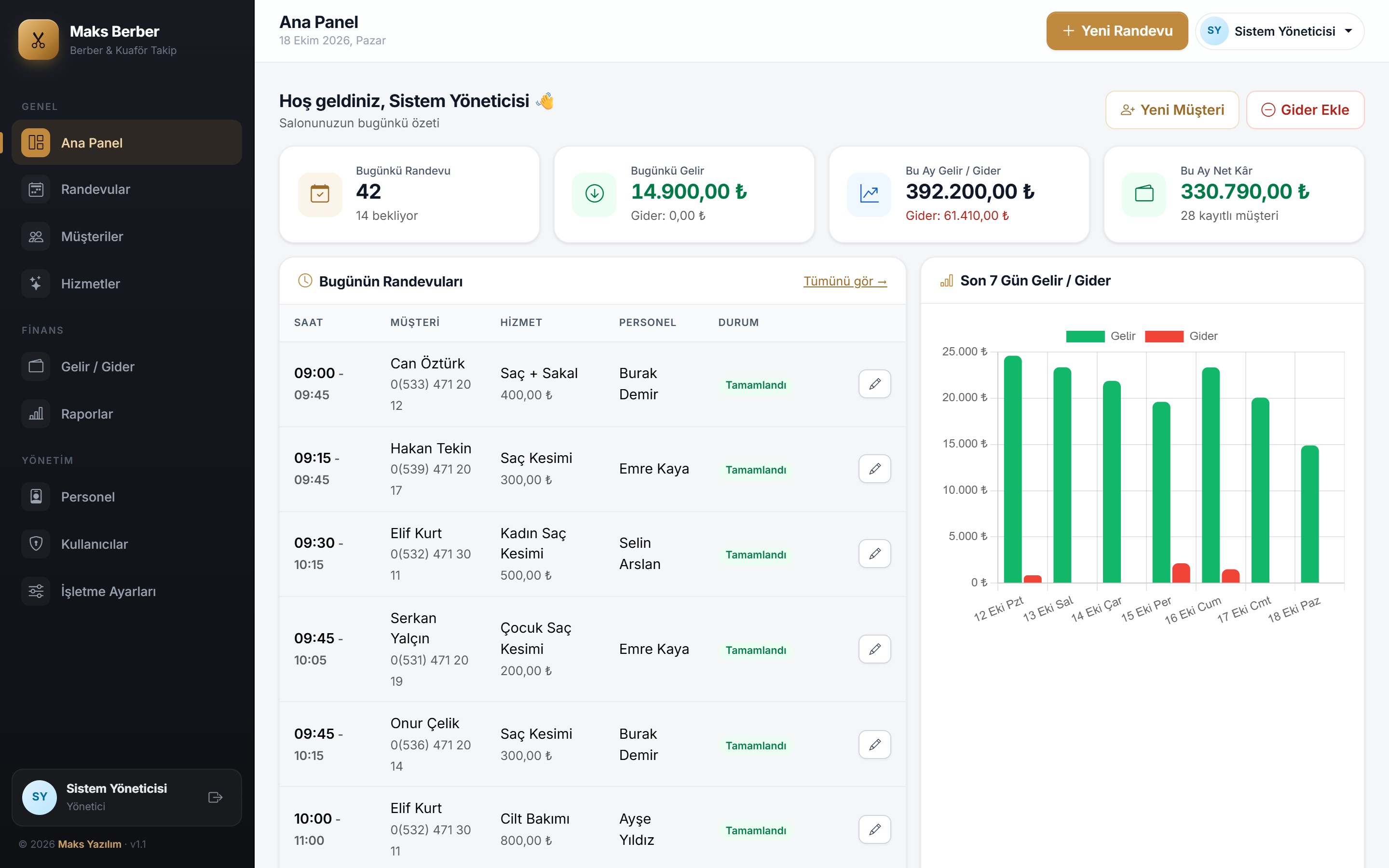The image size is (1389, 868).
Task: Click Selin Arslan personnel cell
Action: click(640, 554)
